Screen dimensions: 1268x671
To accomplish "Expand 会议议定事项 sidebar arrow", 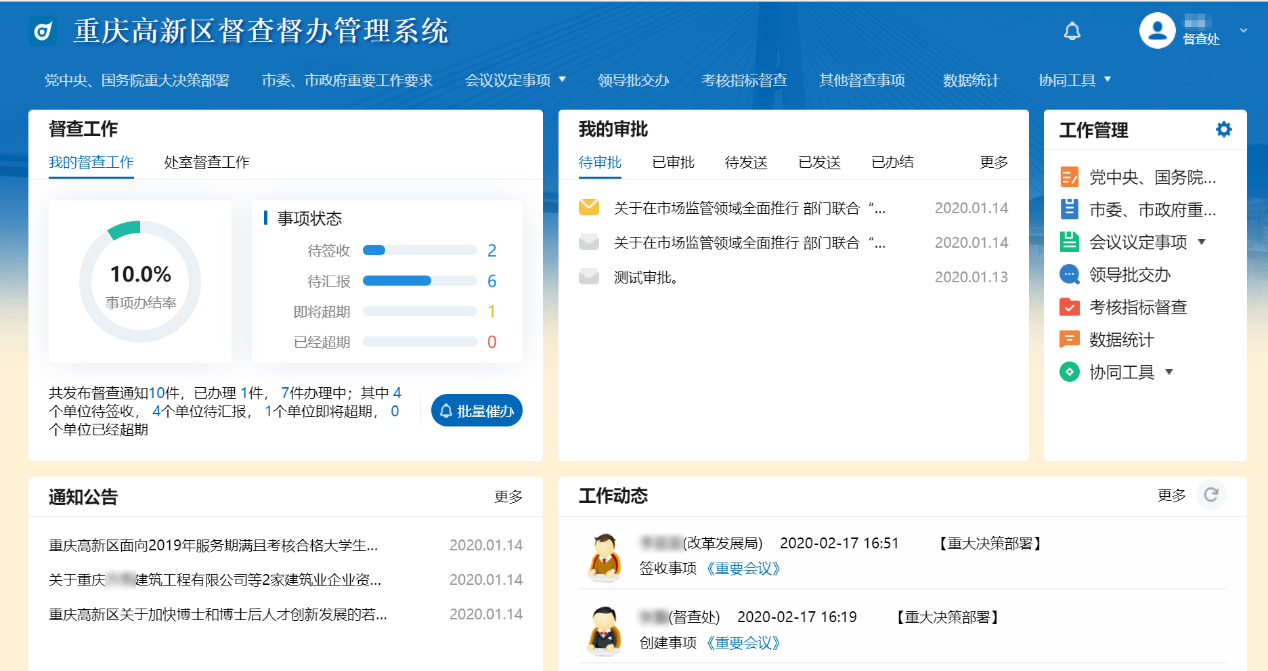I will click(x=1202, y=242).
